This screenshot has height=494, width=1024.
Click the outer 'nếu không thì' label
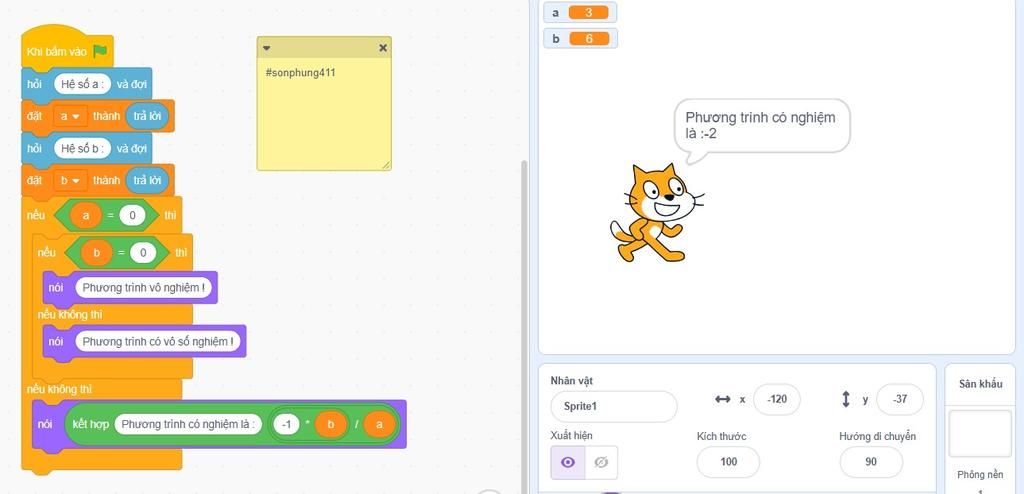coord(59,389)
